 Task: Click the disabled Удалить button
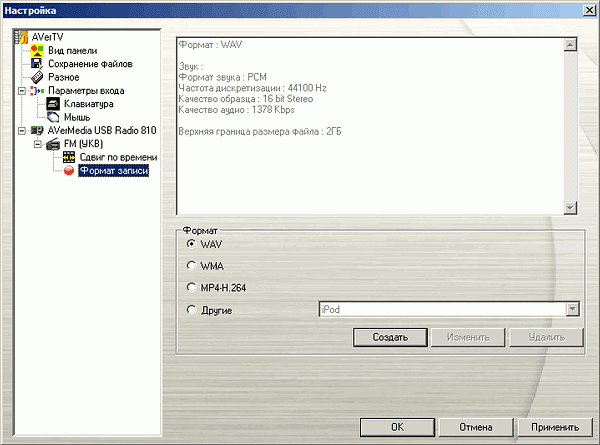pyautogui.click(x=546, y=337)
